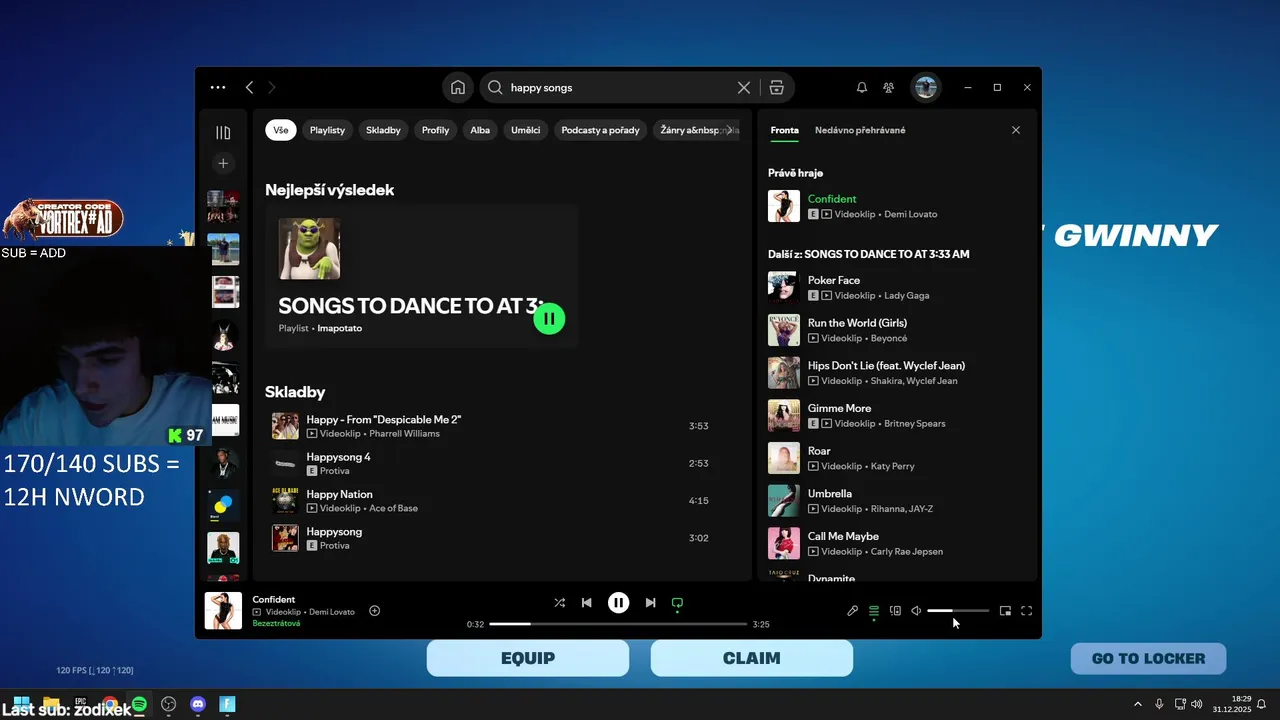Open the miniplayer
This screenshot has height=720, width=1280.
point(1005,611)
